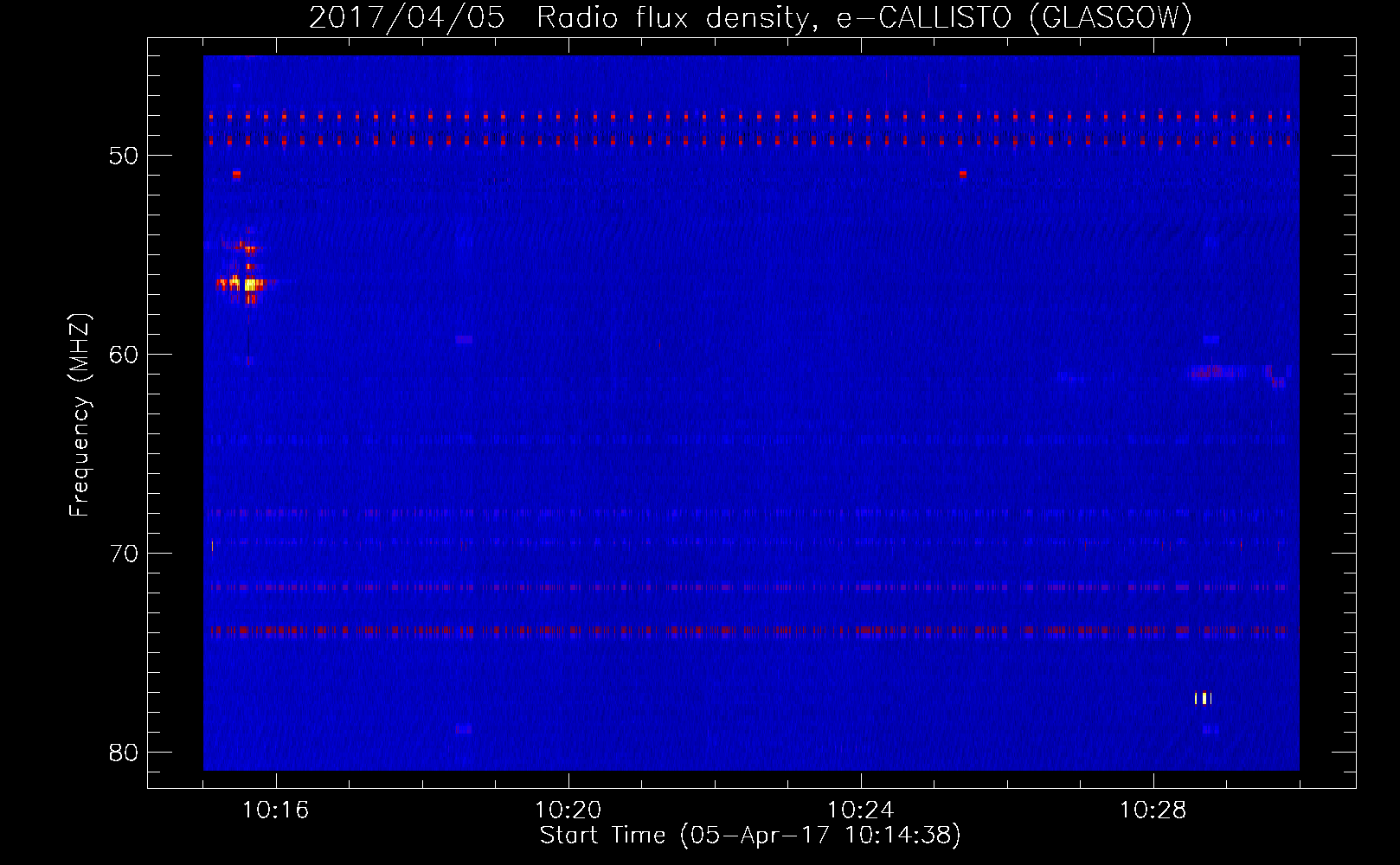Click the 'Frequency (MHZ)' axis label
Screen dimensions: 1400x865
[80, 415]
